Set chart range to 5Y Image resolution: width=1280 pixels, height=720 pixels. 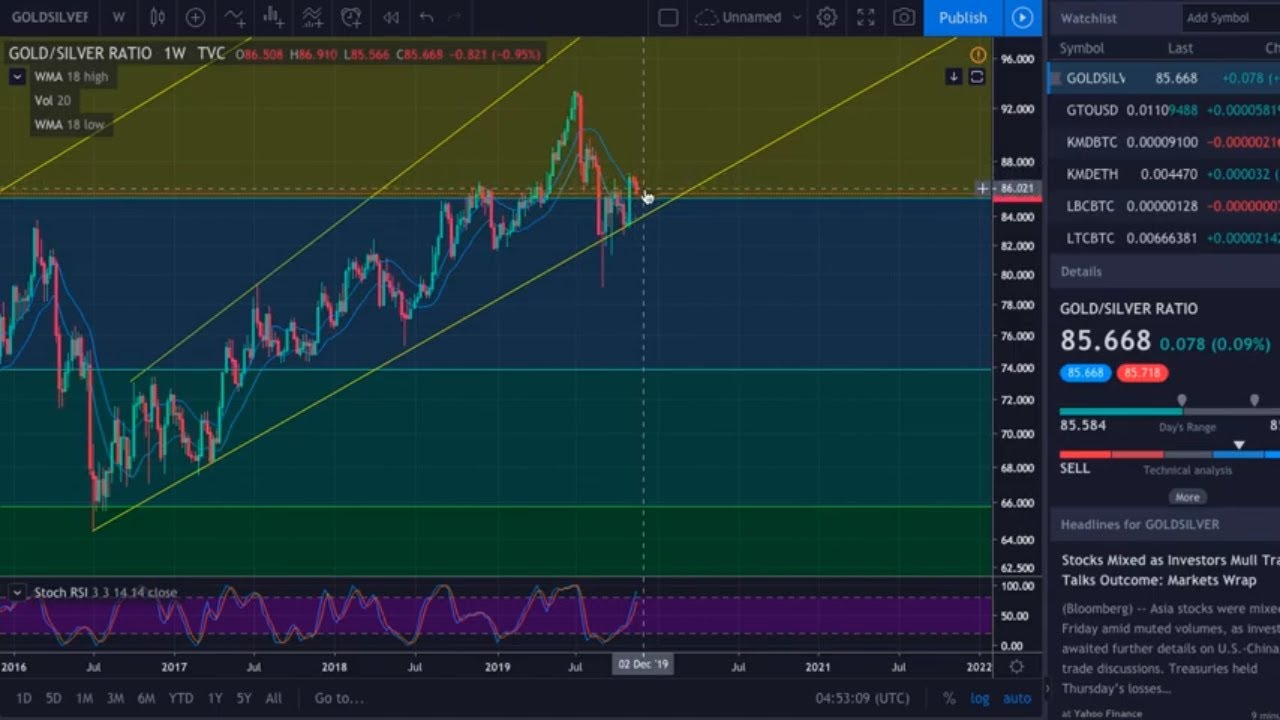244,698
